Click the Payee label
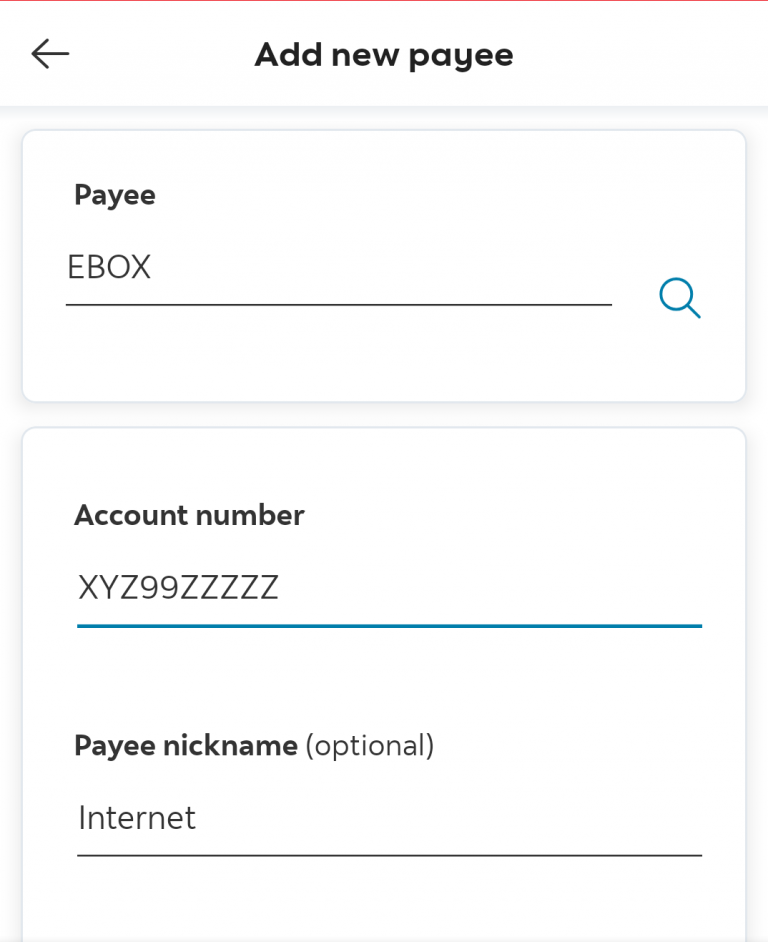Viewport: 768px width, 942px height. [114, 195]
